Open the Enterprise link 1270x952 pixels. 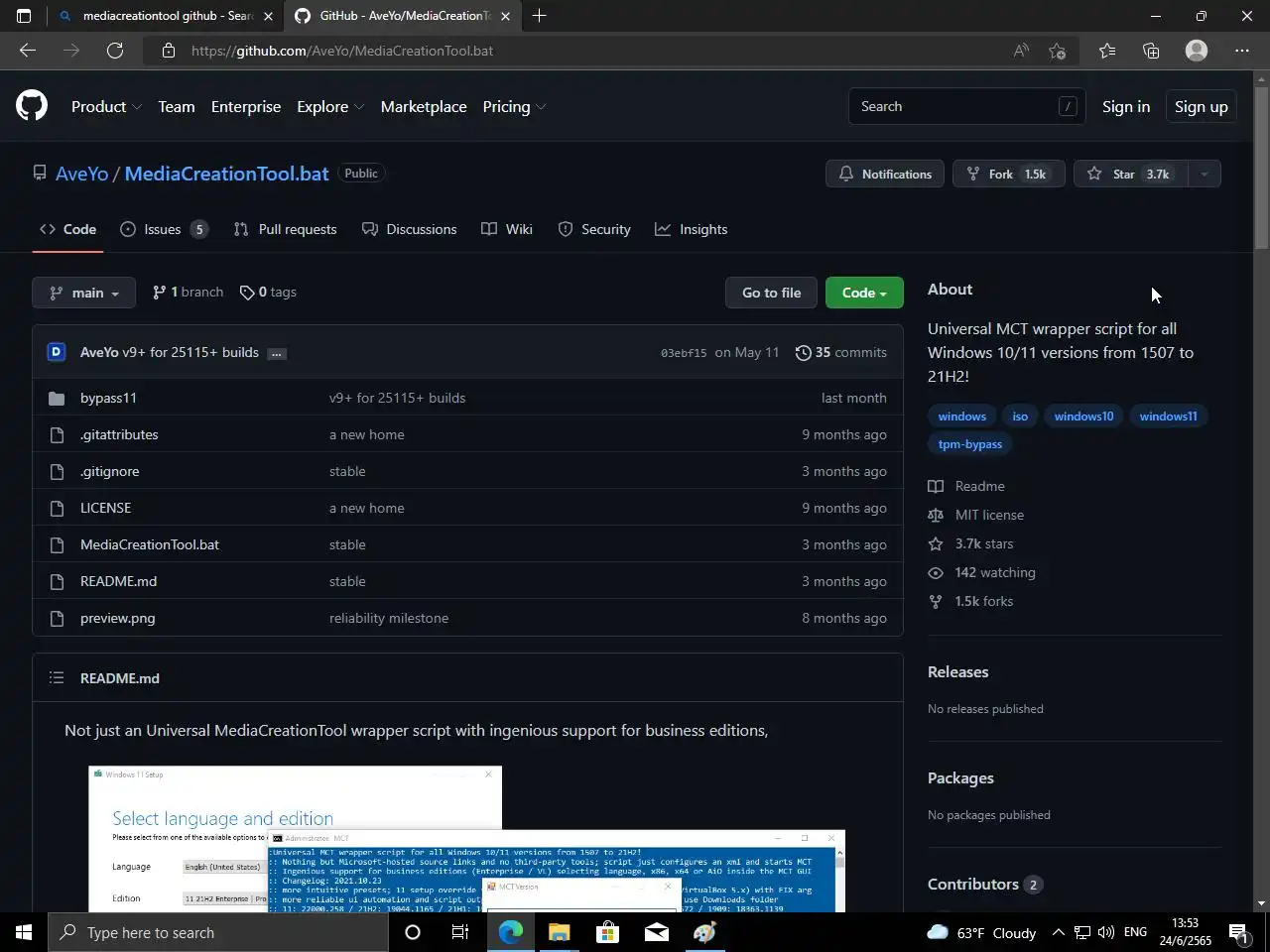(246, 106)
